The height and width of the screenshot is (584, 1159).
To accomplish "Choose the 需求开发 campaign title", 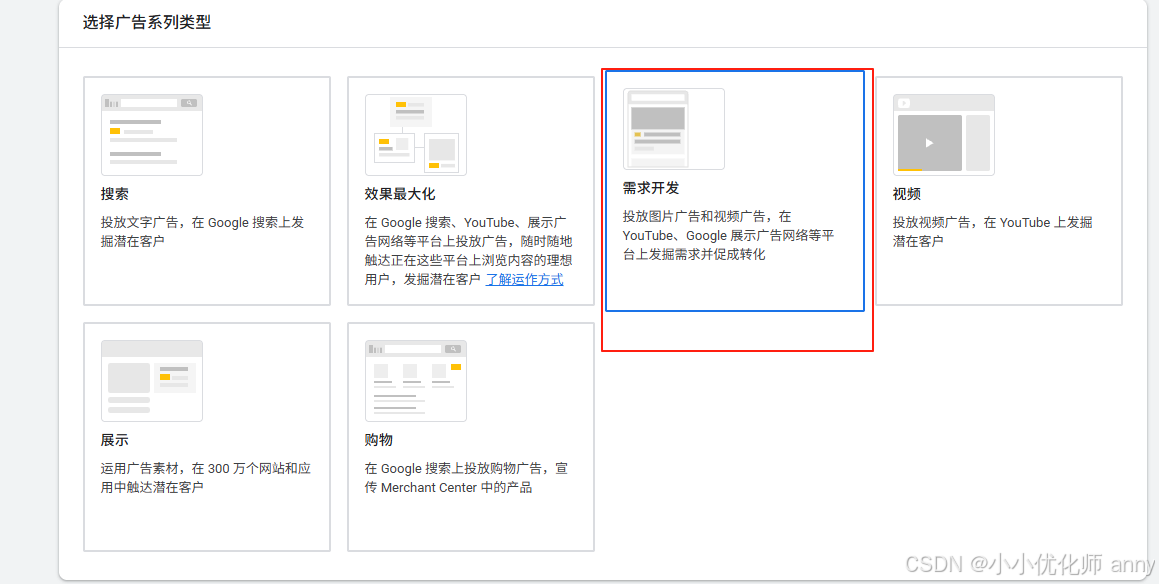I will click(x=650, y=188).
